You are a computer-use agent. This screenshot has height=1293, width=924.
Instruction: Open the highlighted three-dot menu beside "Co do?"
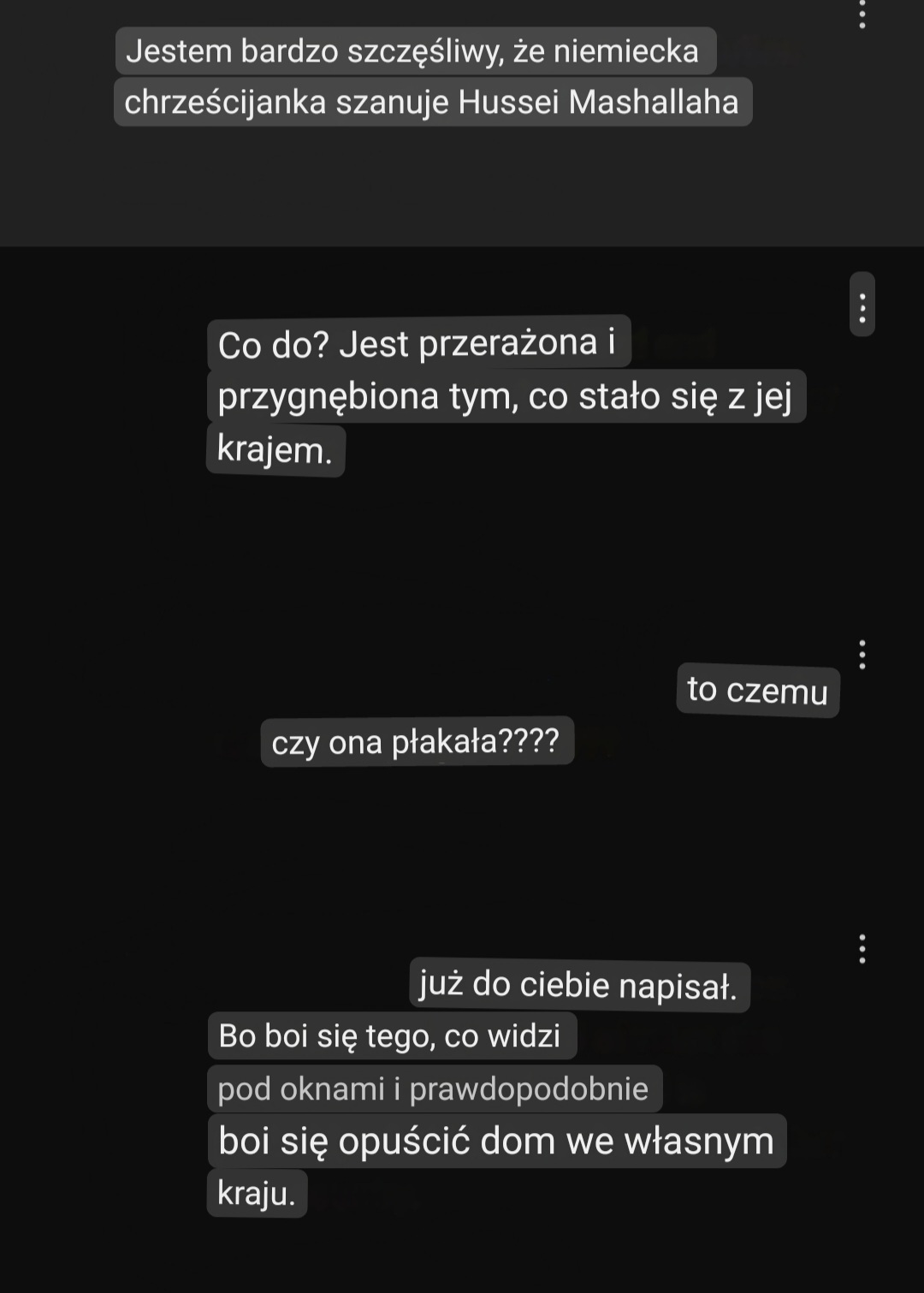point(862,305)
